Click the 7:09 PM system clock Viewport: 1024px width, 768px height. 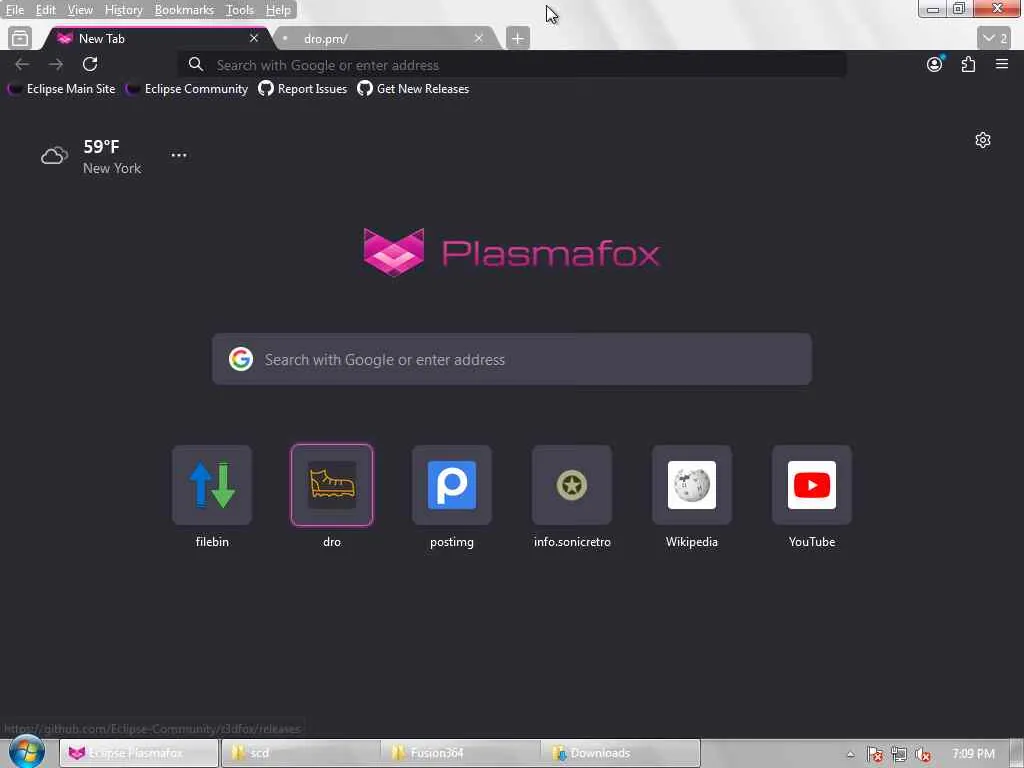pos(973,754)
